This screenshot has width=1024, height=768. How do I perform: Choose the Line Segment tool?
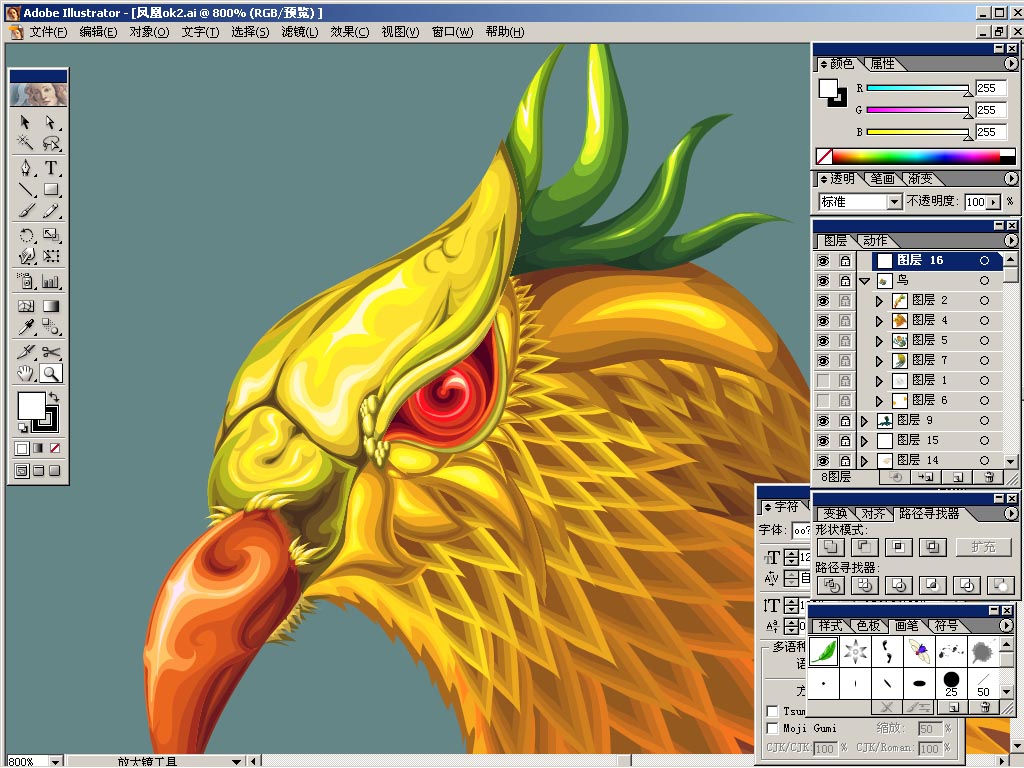[x=25, y=189]
